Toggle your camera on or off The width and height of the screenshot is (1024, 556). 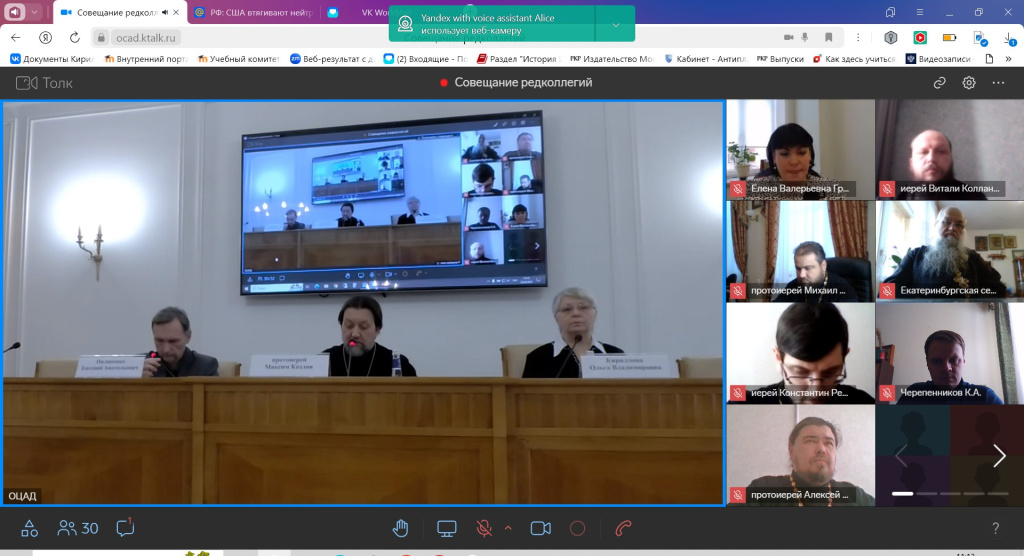pyautogui.click(x=541, y=528)
